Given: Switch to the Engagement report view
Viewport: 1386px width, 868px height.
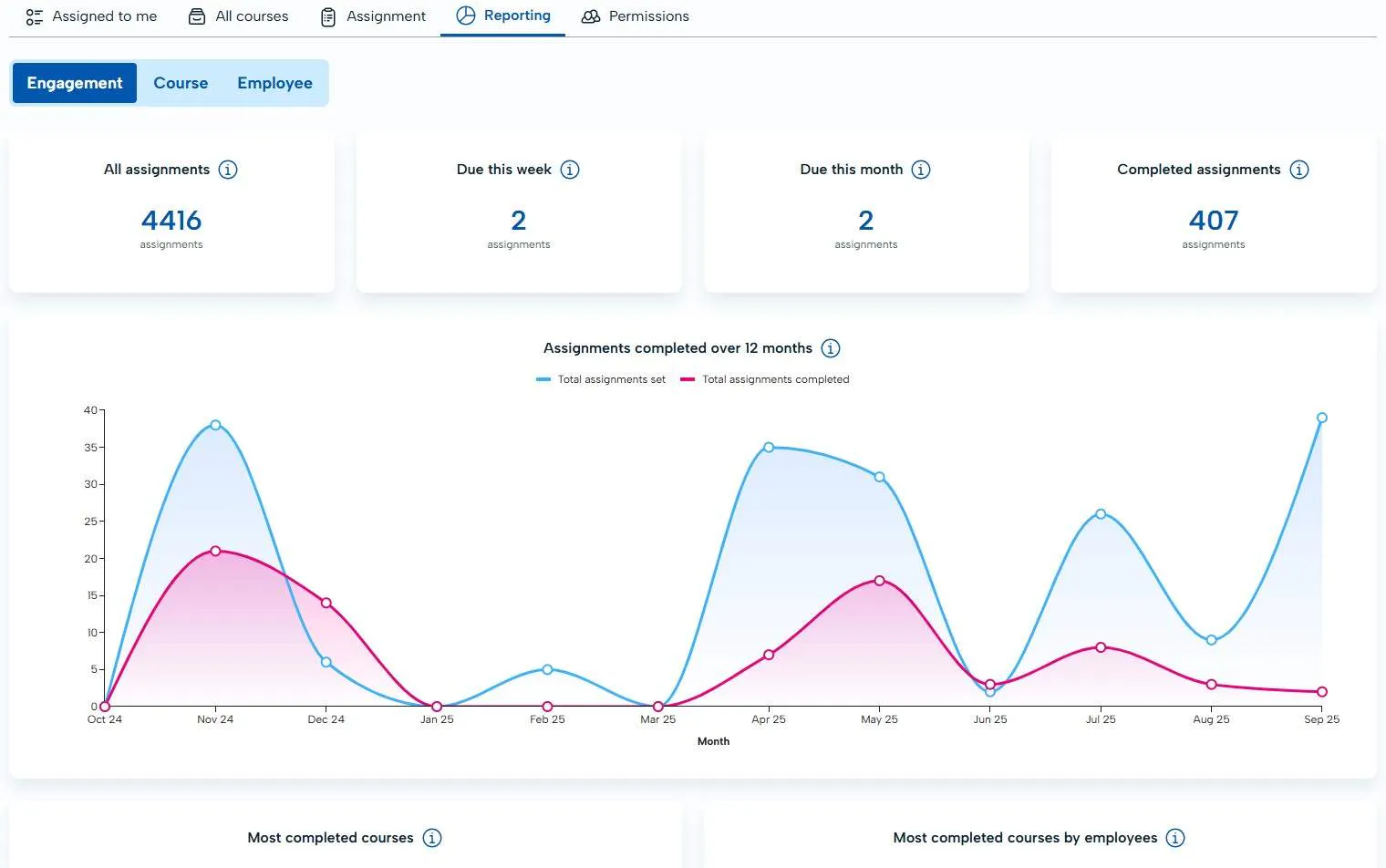Looking at the screenshot, I should coord(75,83).
